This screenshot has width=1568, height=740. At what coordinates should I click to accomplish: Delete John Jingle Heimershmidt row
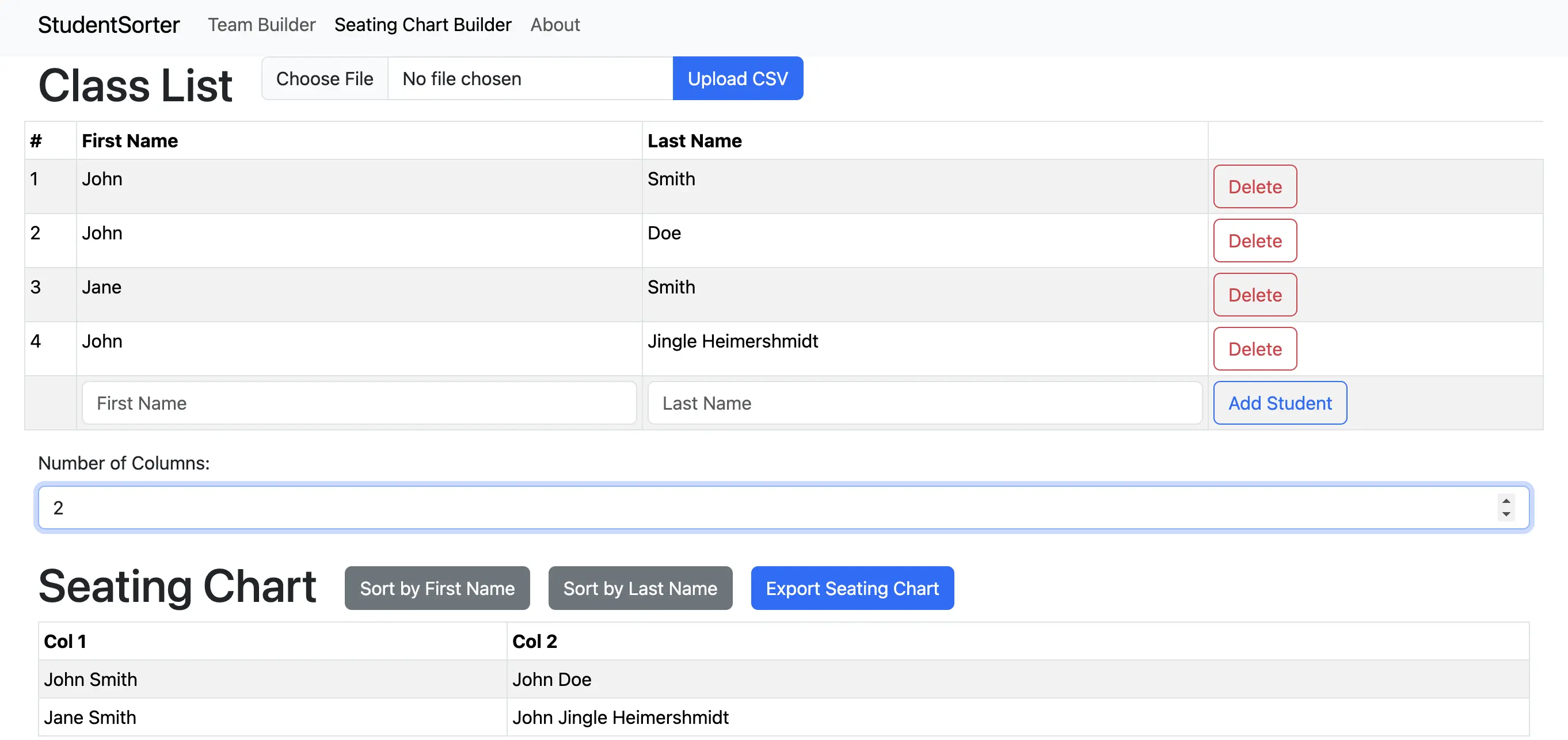coord(1254,349)
